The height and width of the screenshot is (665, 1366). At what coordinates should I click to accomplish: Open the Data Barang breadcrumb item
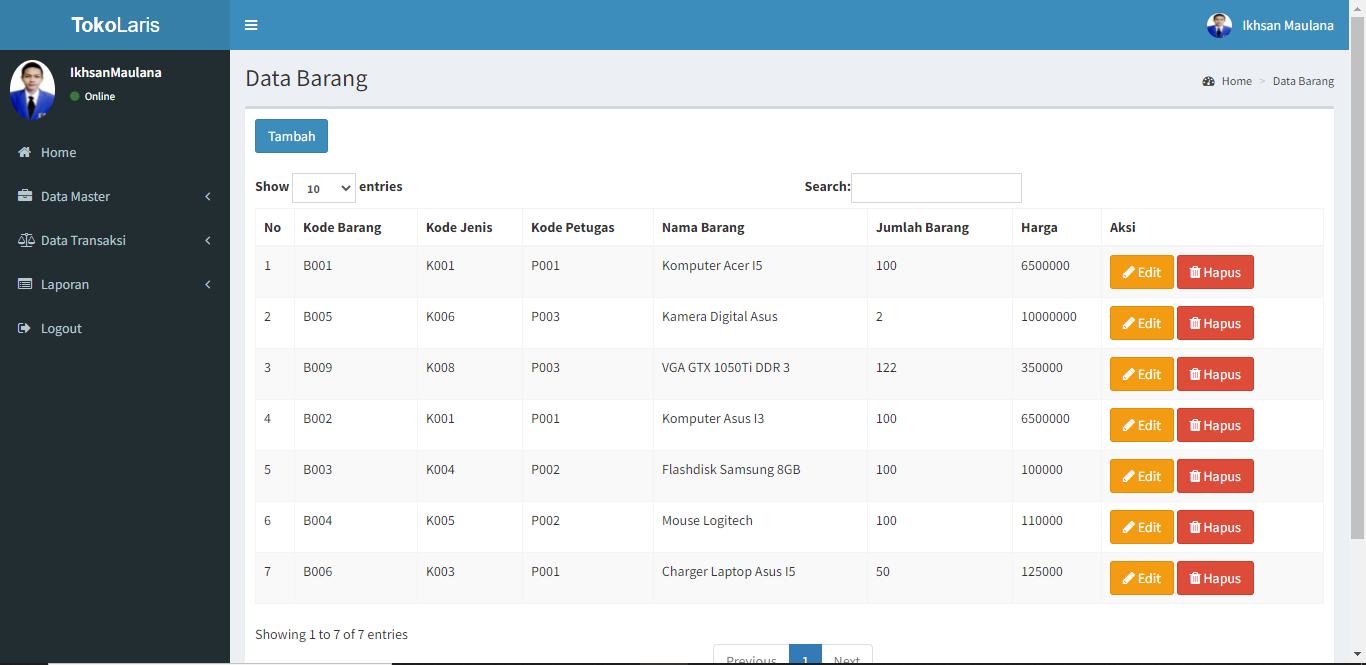[x=1303, y=81]
